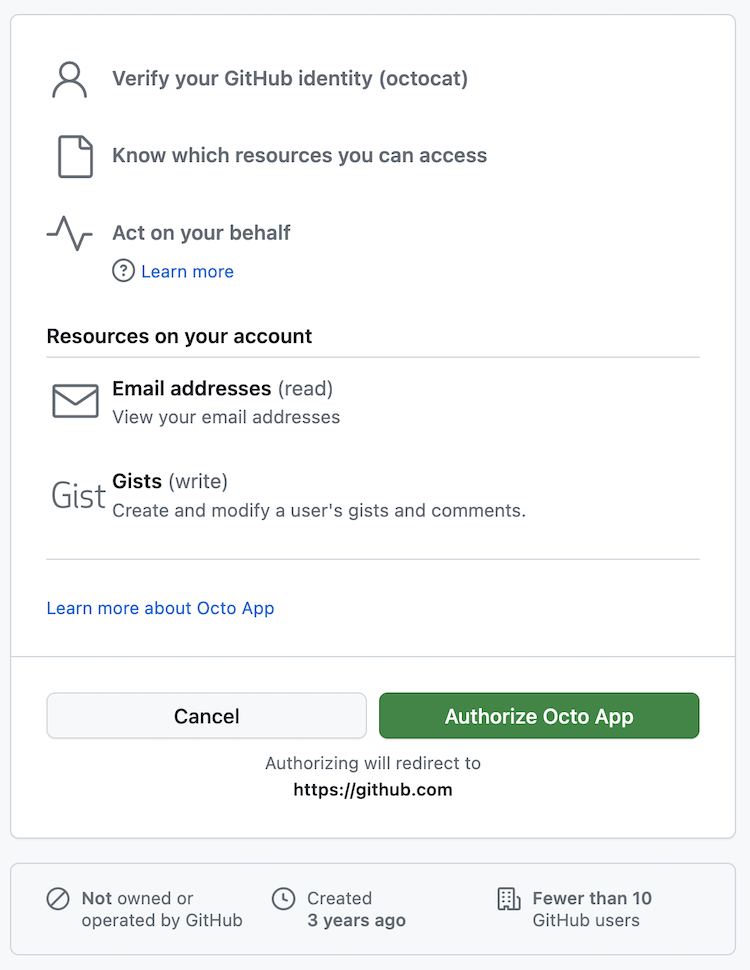
Task: Click the Fewer than 10 GitHub users label
Action: point(593,909)
